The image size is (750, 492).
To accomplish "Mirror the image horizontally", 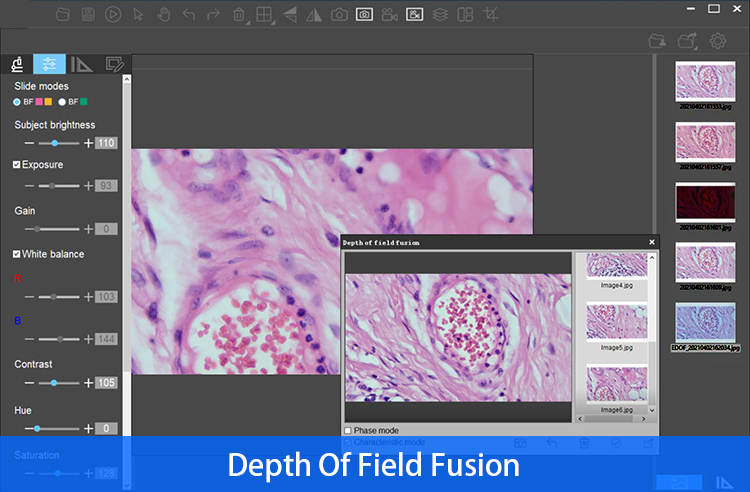I will pos(314,14).
